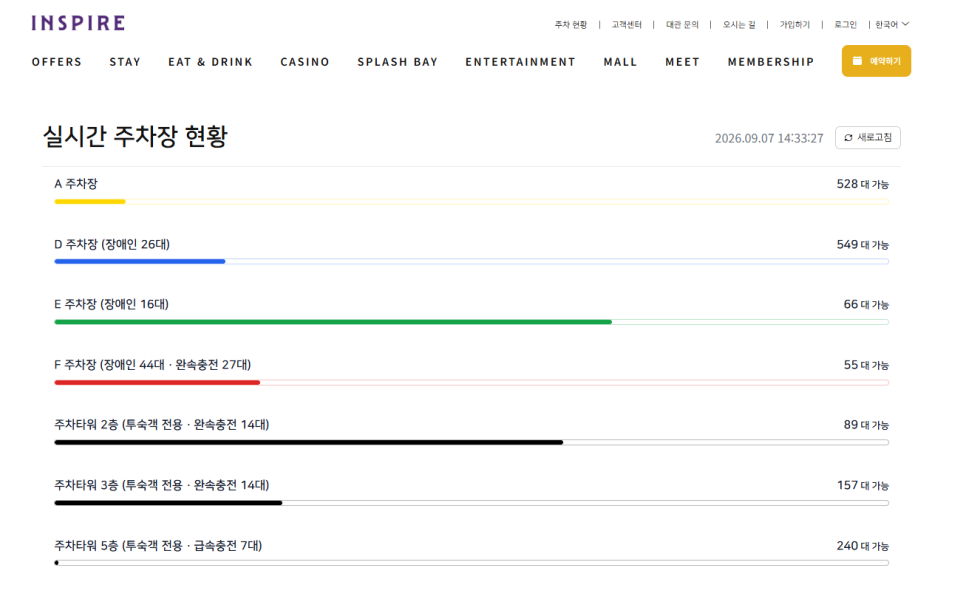Click the A 주차장 row label

(76, 184)
